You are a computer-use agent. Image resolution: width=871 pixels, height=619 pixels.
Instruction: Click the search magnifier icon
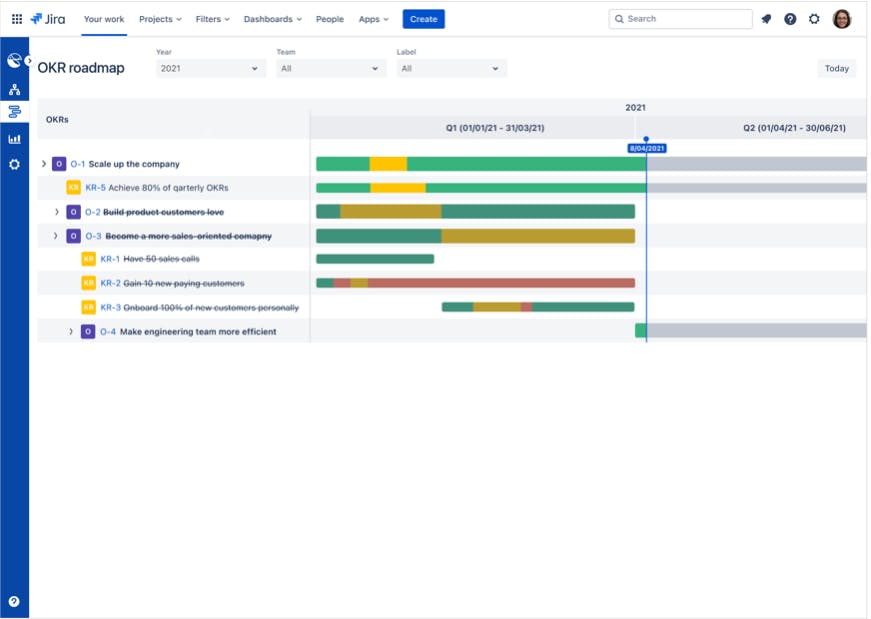click(619, 19)
